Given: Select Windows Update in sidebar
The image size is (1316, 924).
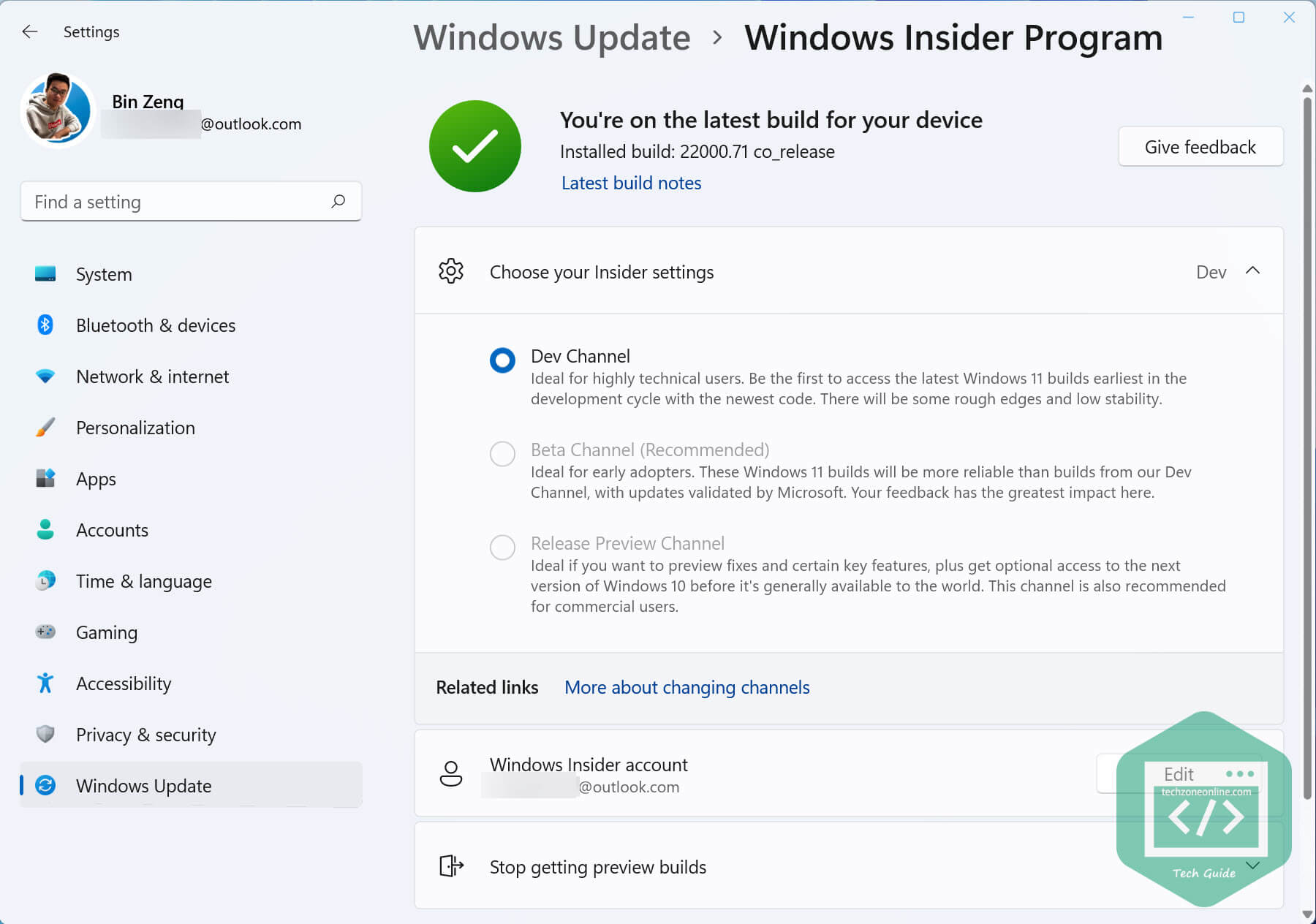Looking at the screenshot, I should pos(191,785).
